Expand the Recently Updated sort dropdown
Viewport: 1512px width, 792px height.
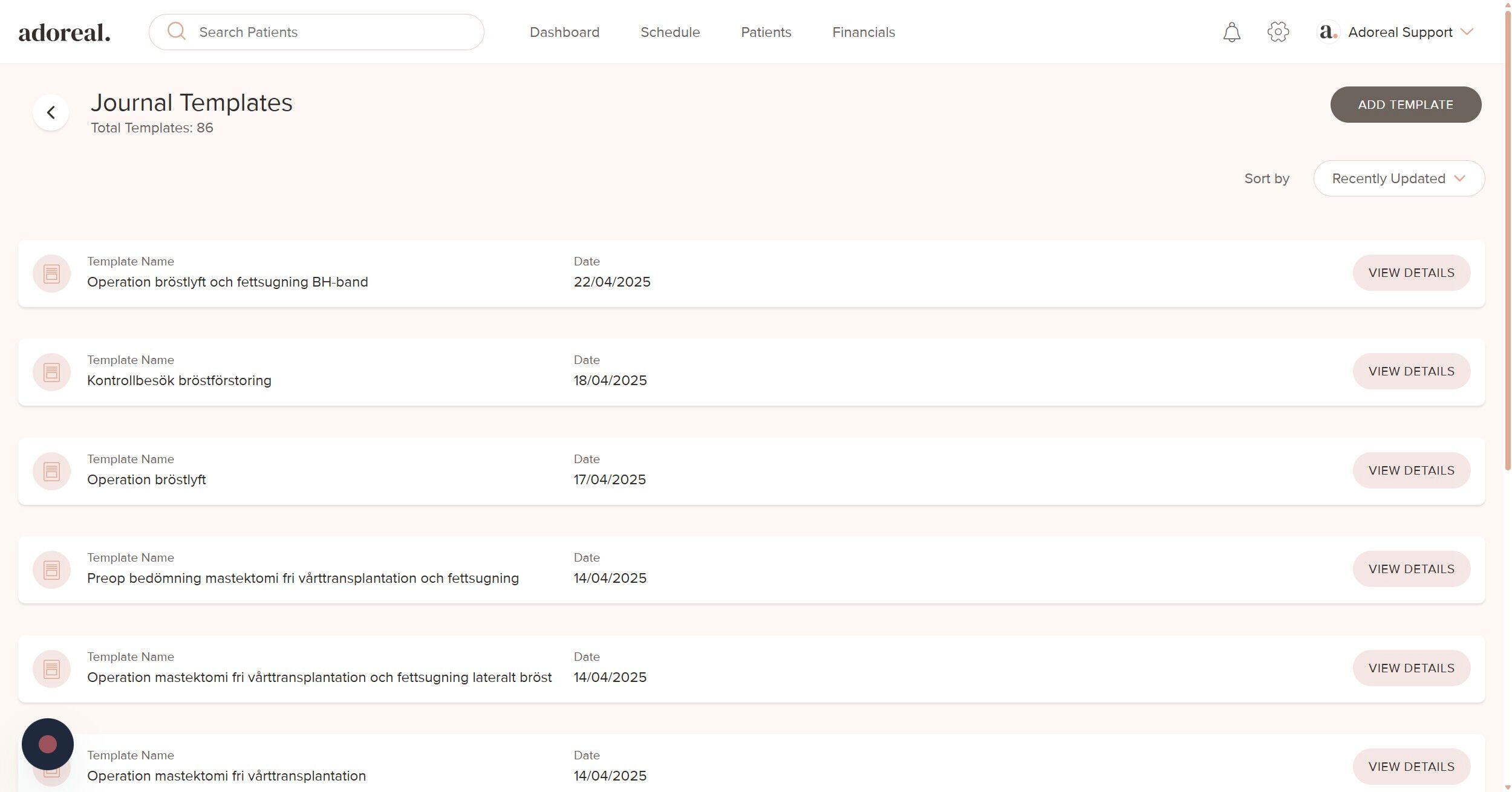[1398, 178]
